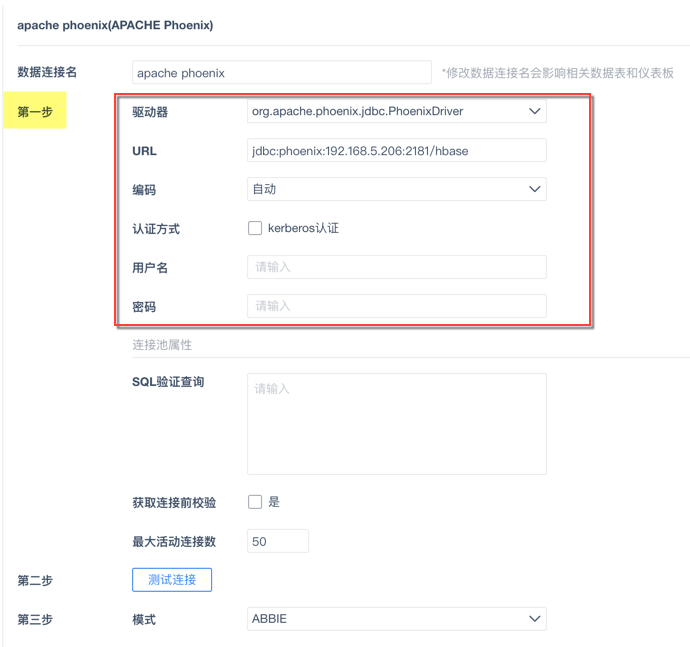Click the SQL验证查询 label
The image size is (690, 647).
click(x=168, y=382)
